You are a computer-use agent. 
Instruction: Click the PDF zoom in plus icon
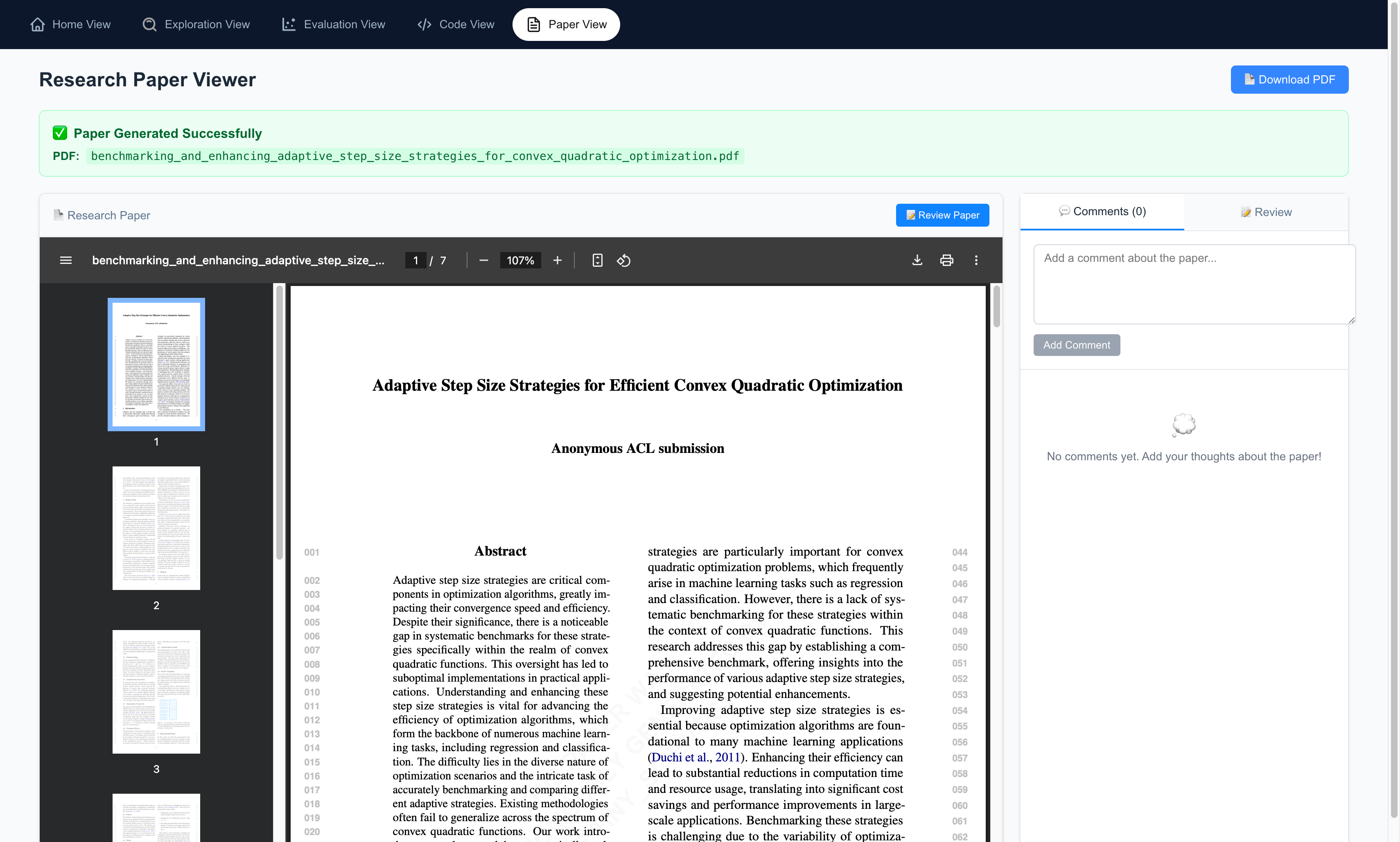(558, 261)
